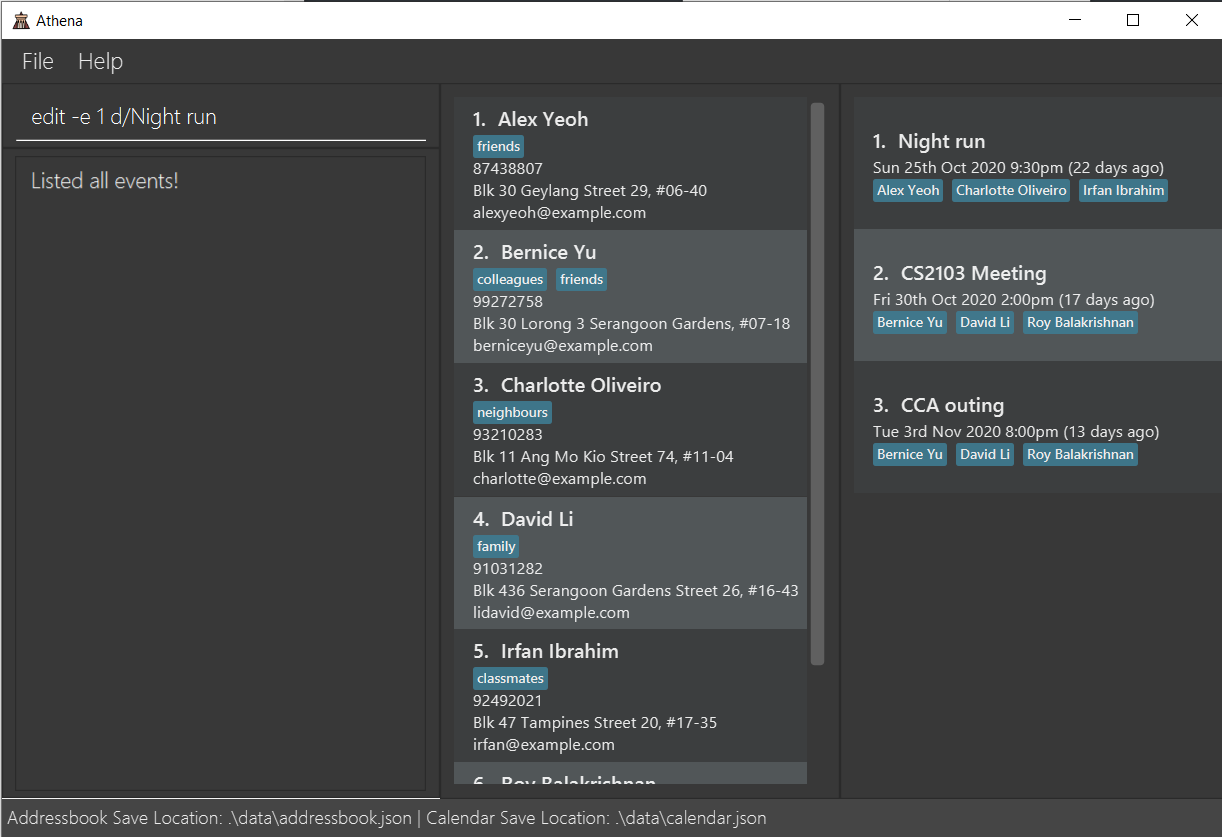The image size is (1222, 837).
Task: Click phone number 91031282
Action: point(508,568)
